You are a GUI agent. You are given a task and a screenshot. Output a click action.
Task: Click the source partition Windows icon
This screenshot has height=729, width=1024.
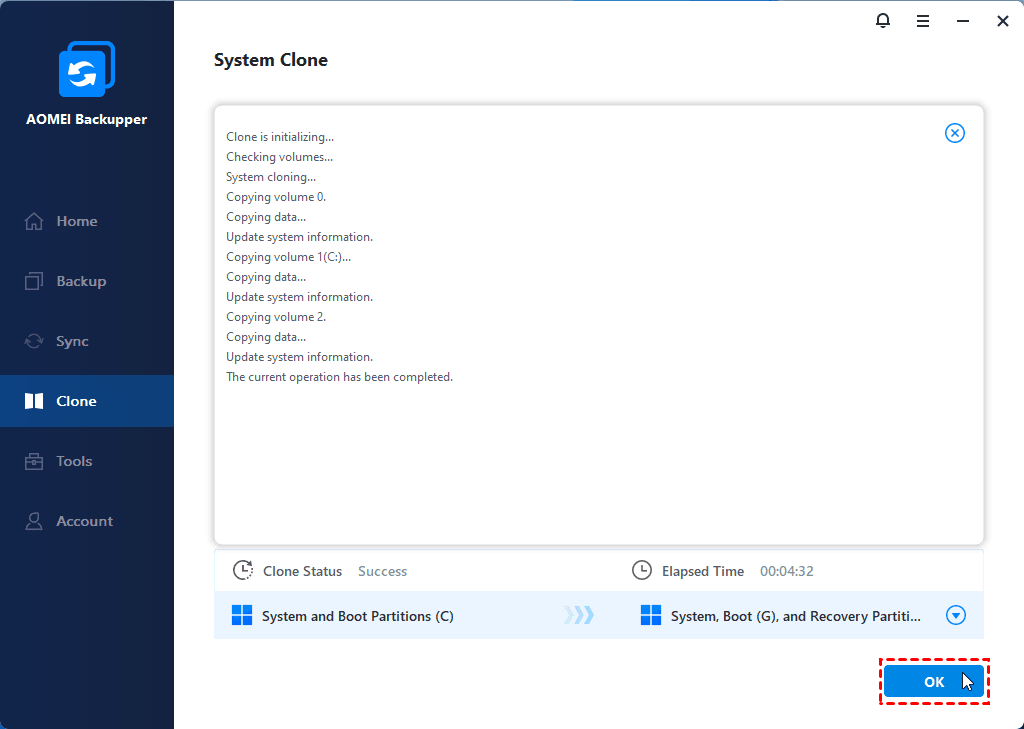point(242,615)
